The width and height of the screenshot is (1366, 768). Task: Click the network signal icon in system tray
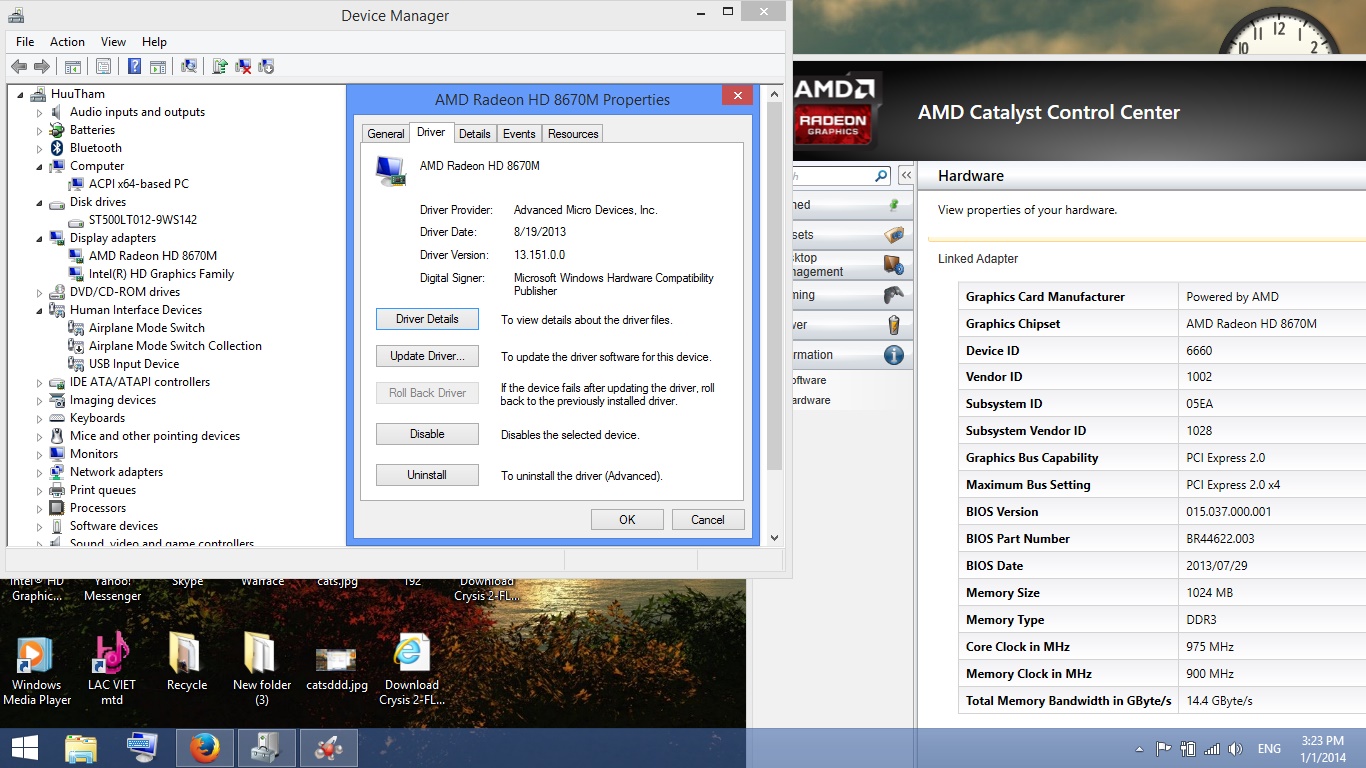[1212, 749]
